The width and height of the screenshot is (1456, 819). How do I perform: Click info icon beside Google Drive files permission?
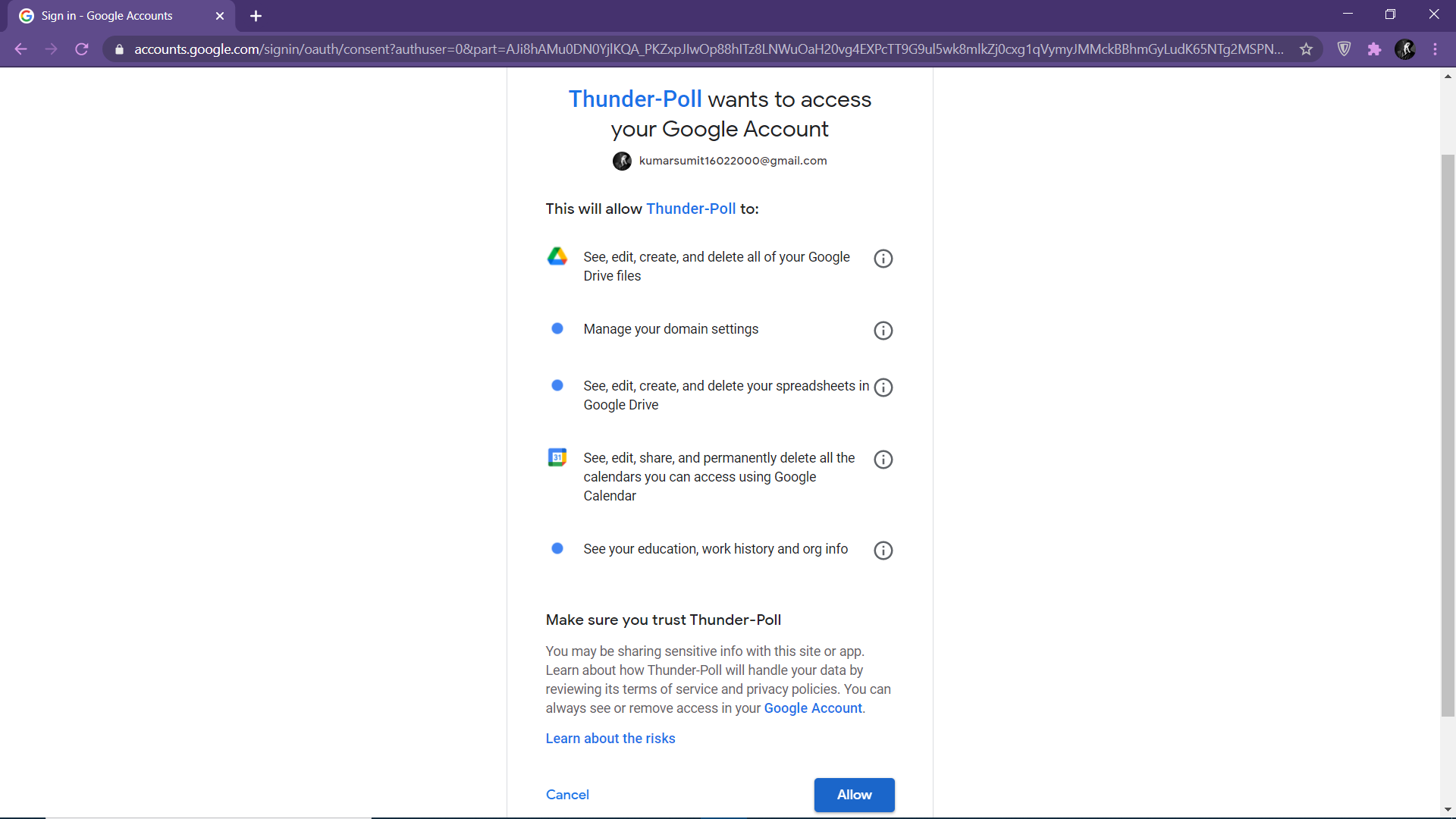tap(883, 259)
